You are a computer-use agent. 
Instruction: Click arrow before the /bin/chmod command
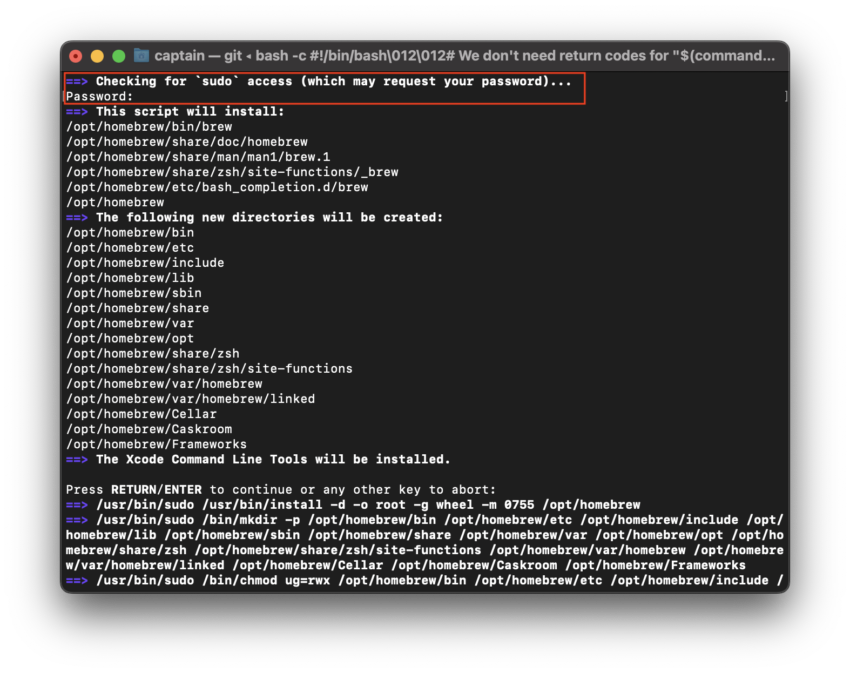pyautogui.click(x=77, y=580)
